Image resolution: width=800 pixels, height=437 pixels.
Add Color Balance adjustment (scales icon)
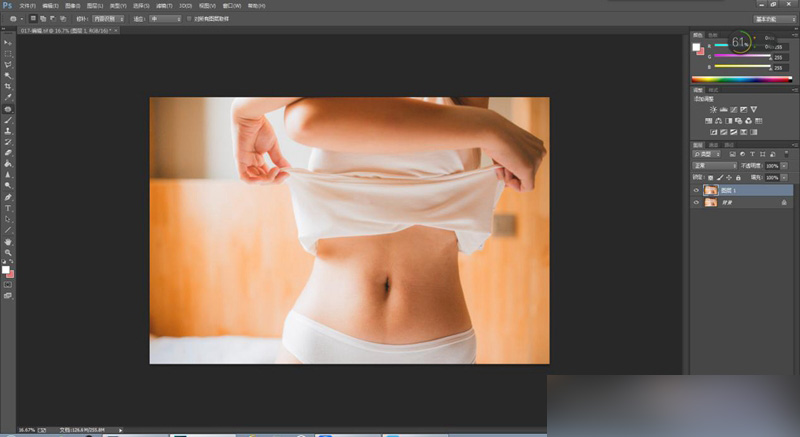click(718, 121)
